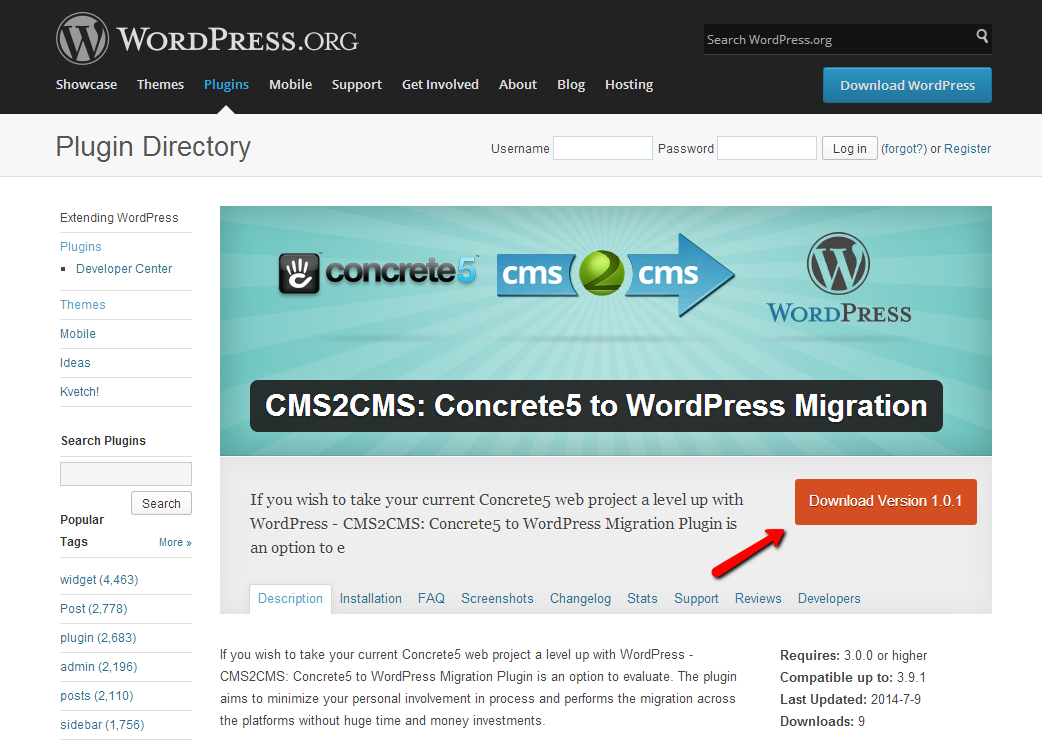Open the Mobile sidebar link

(78, 333)
